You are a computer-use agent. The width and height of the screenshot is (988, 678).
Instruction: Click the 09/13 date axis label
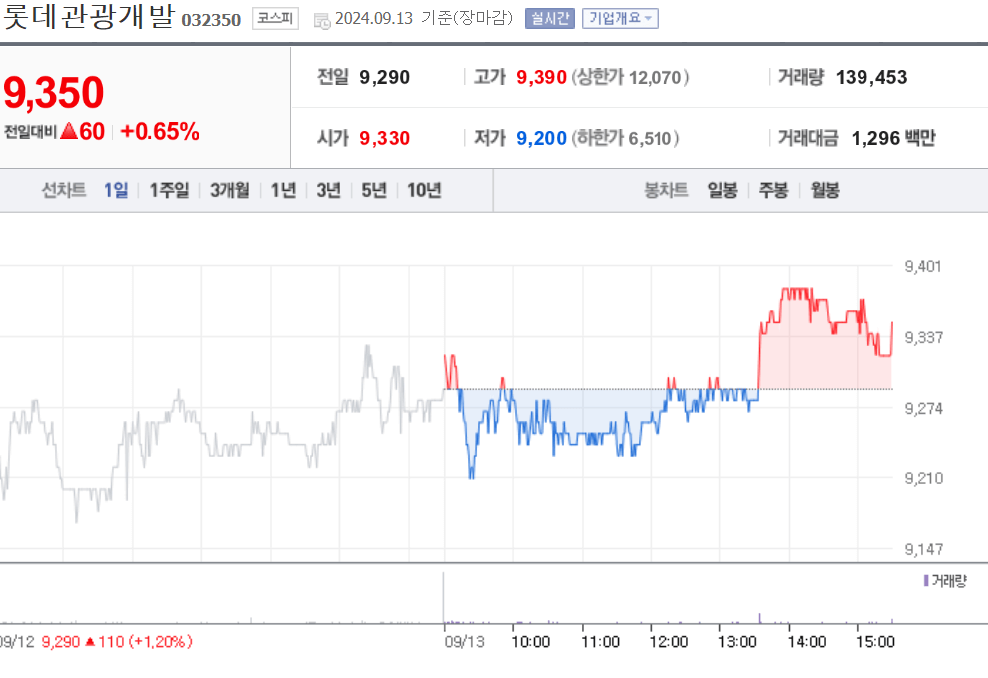point(464,642)
